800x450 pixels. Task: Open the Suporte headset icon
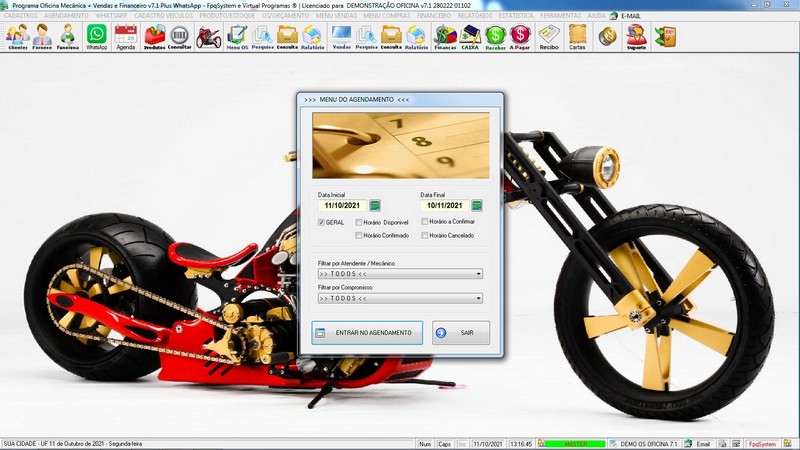(636, 37)
